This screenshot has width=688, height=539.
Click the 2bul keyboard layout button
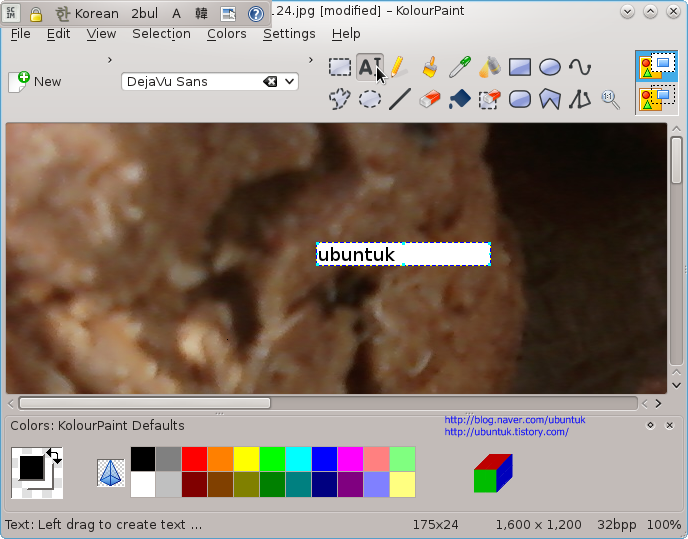144,14
